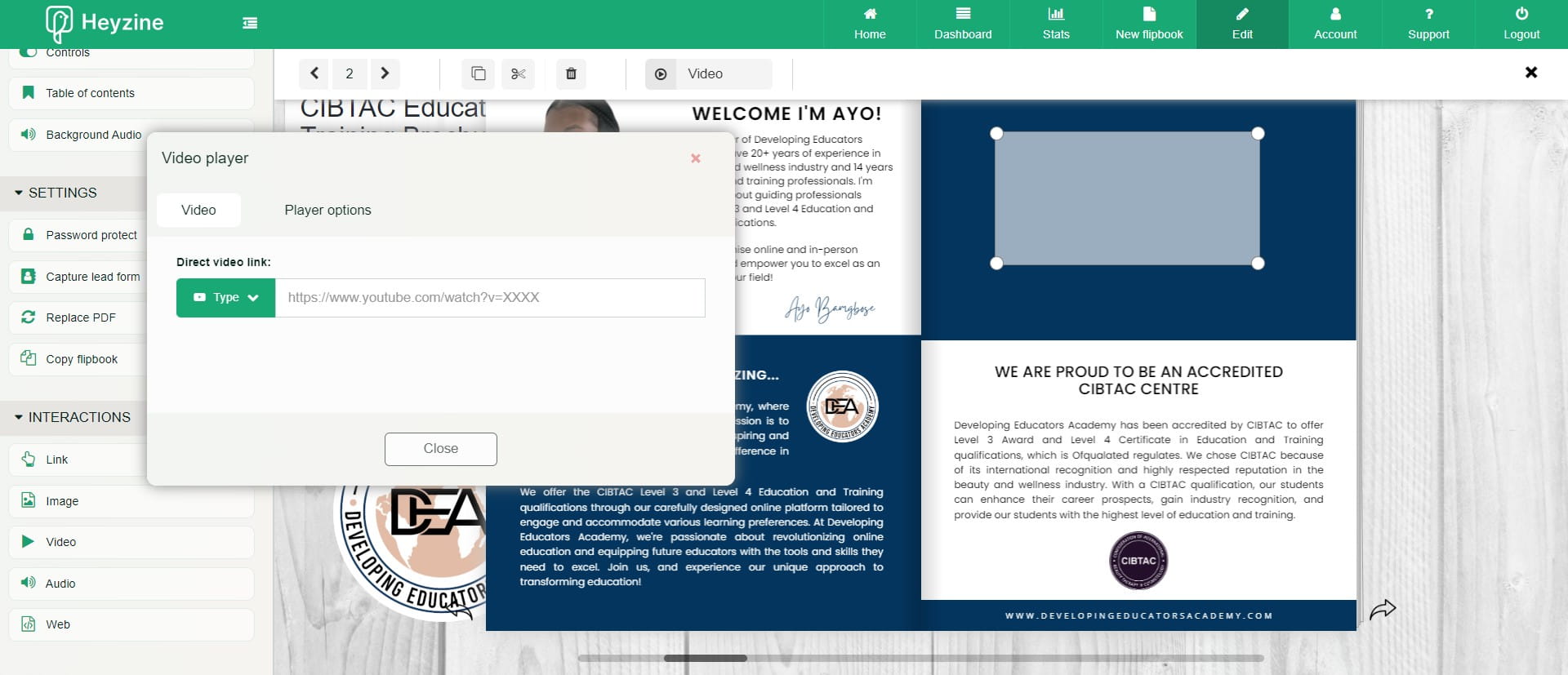Add an Audio interaction
The width and height of the screenshot is (1568, 675).
pyautogui.click(x=131, y=584)
